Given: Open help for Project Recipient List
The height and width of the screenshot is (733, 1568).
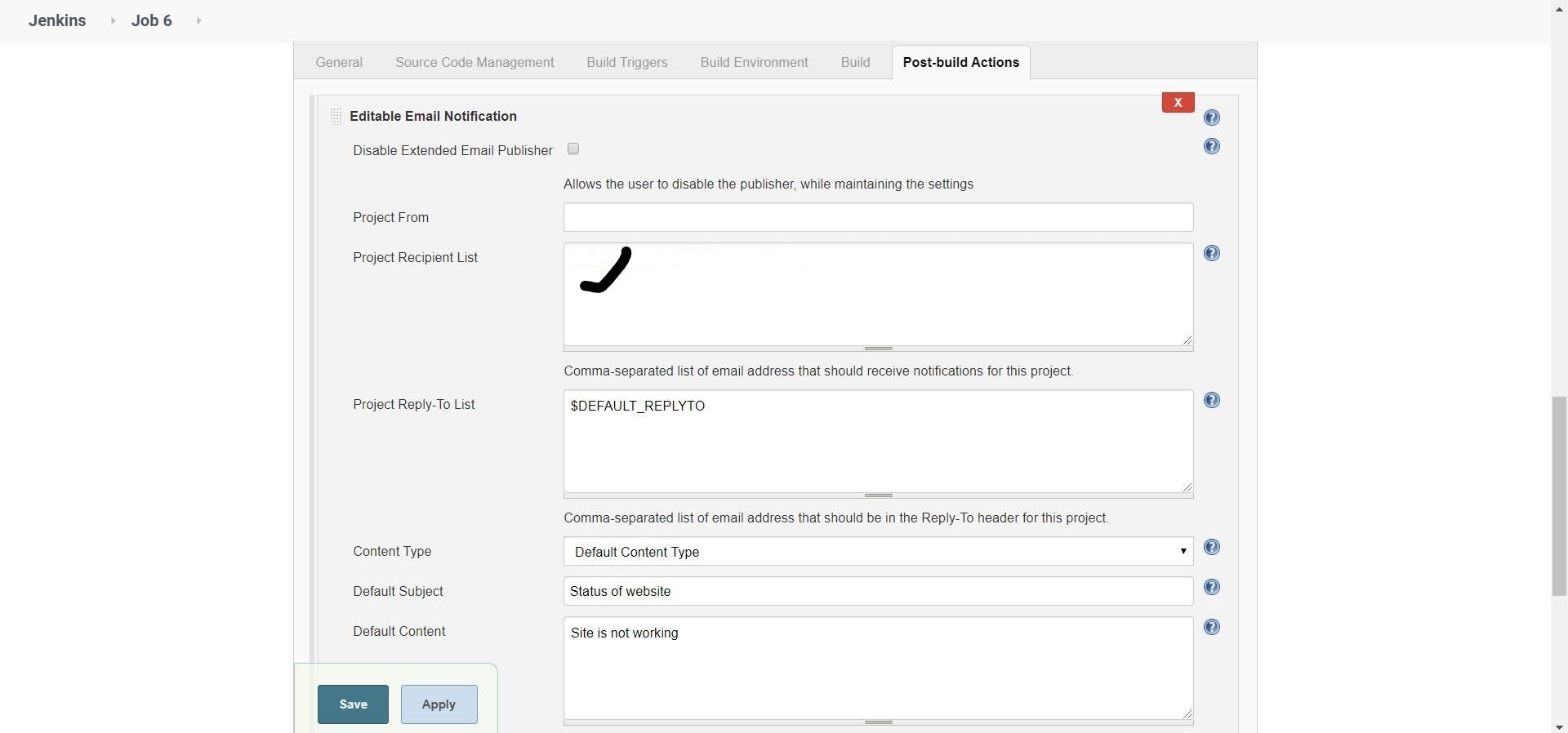Looking at the screenshot, I should pos(1212,253).
